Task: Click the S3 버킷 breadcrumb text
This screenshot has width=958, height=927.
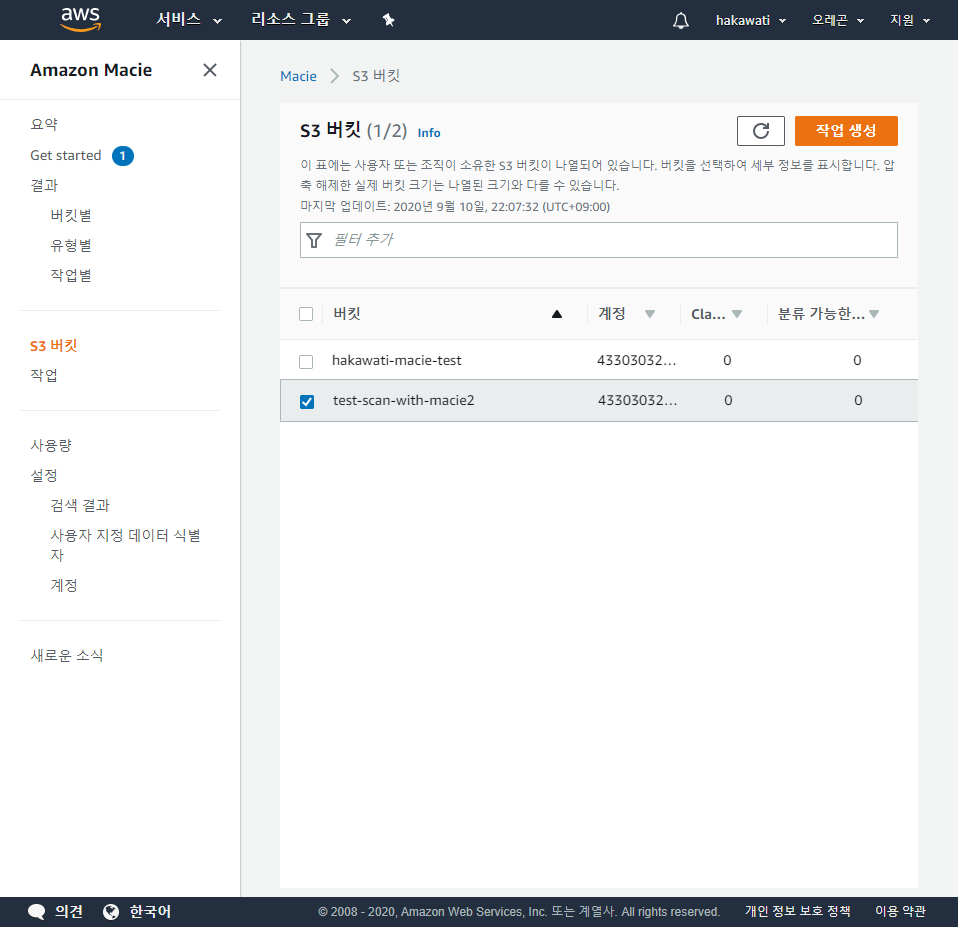Action: pyautogui.click(x=376, y=76)
